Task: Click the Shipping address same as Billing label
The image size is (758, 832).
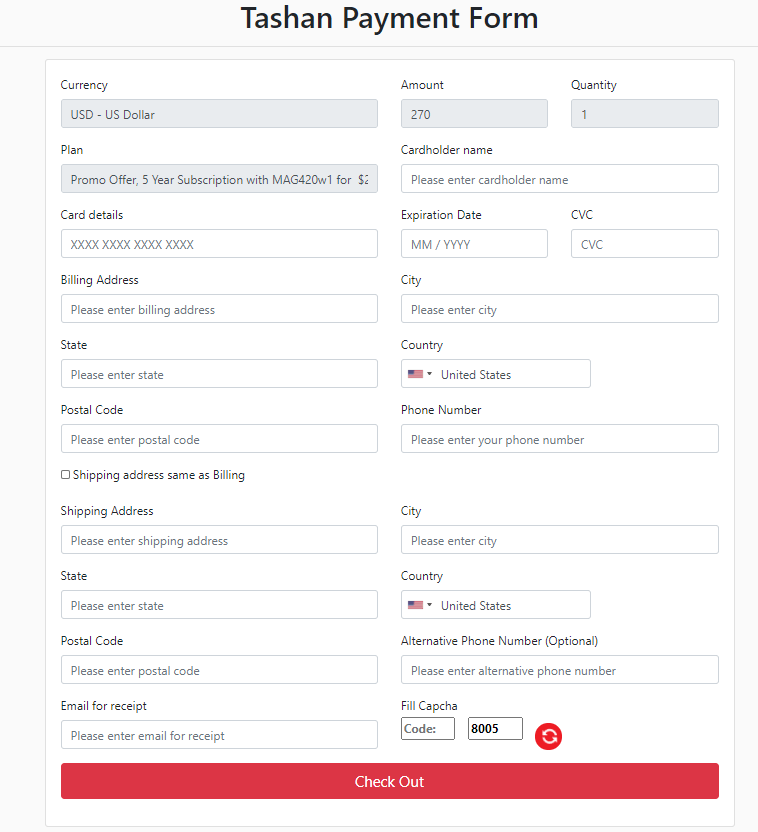Action: coord(159,475)
